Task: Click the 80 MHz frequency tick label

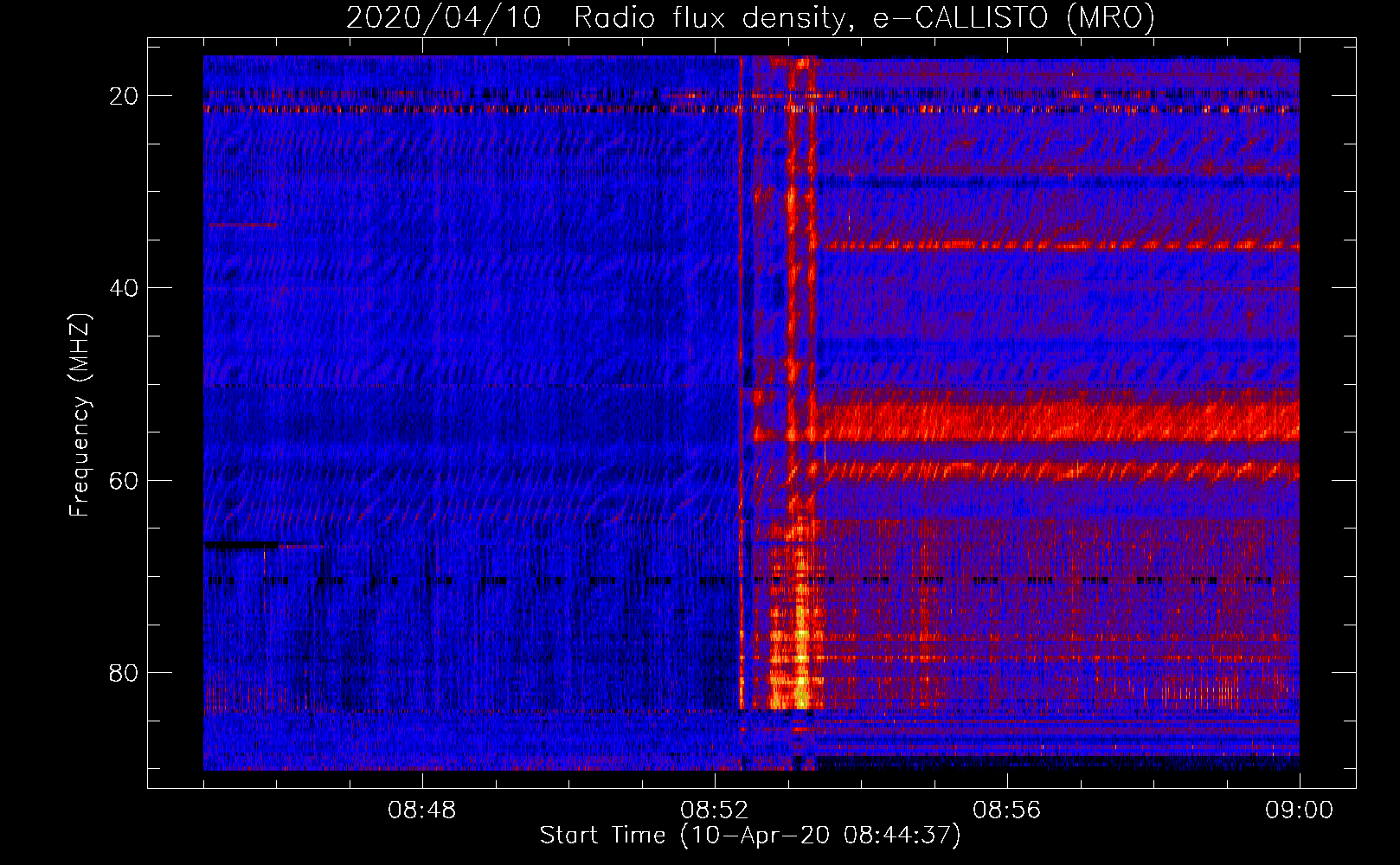Action: [x=125, y=672]
